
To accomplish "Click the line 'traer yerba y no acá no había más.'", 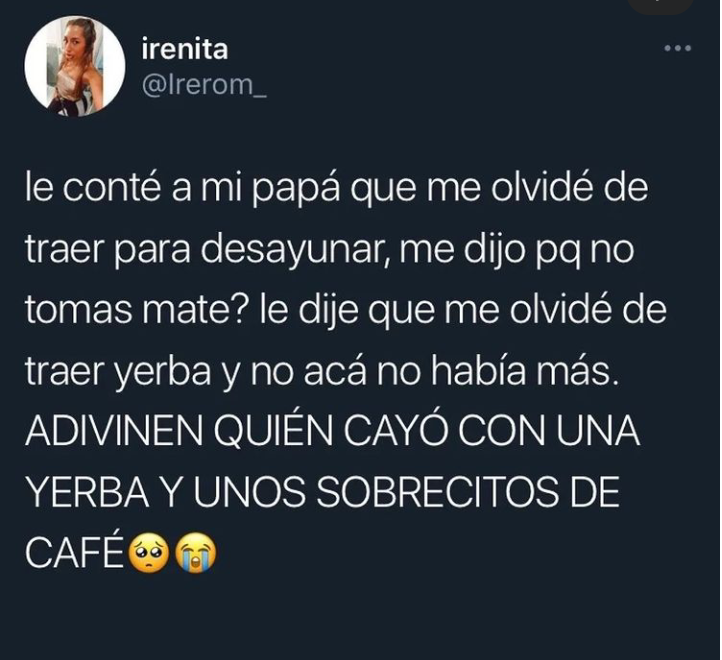I will (x=322, y=372).
